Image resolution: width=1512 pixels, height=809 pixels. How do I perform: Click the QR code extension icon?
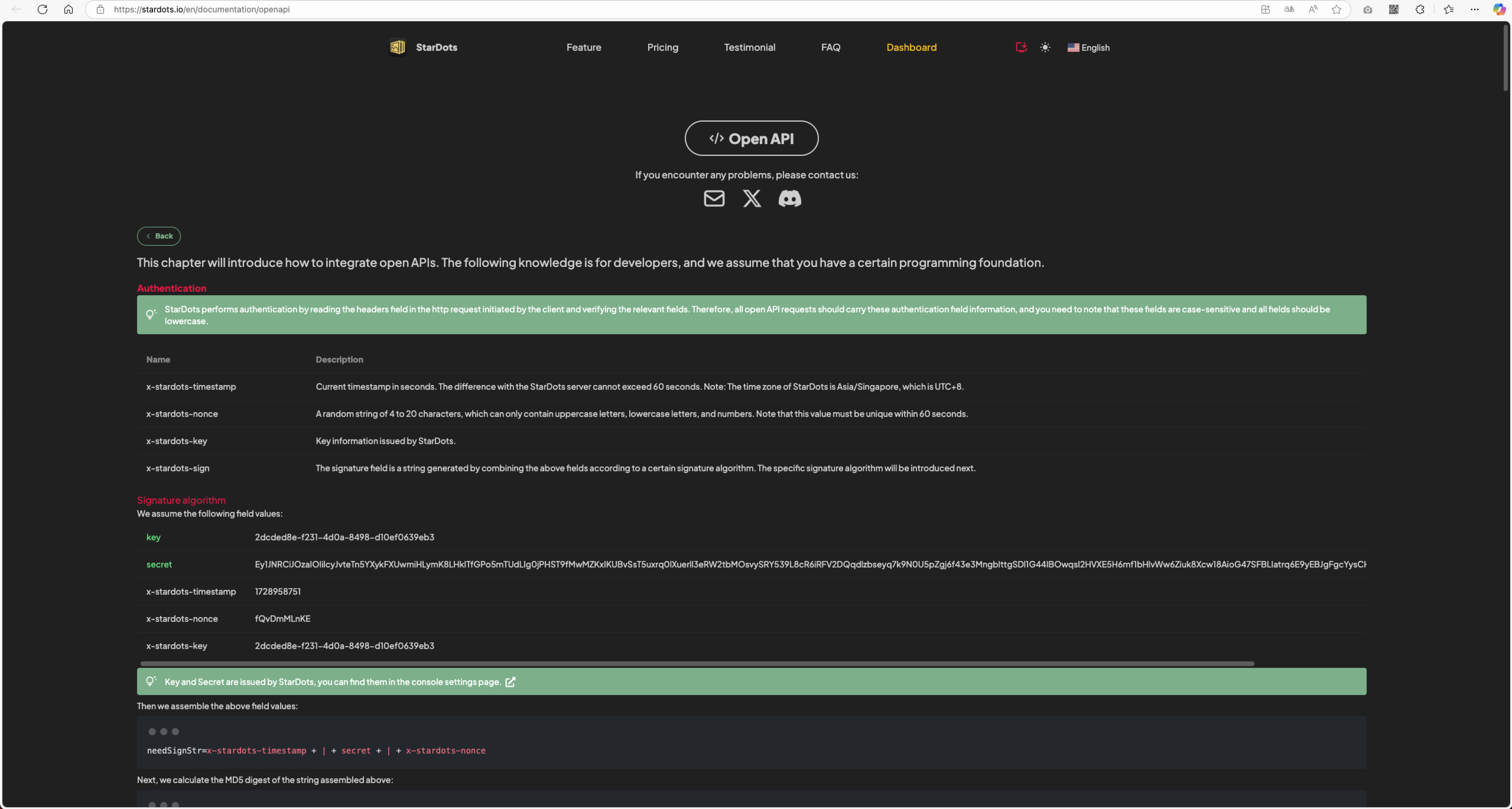[1394, 9]
